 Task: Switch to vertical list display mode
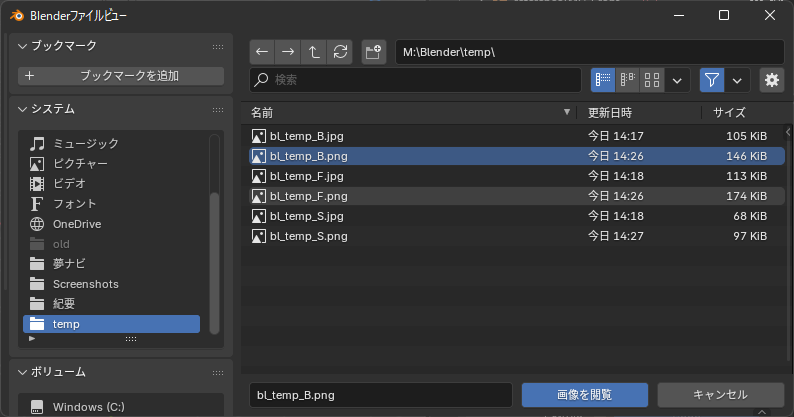603,80
